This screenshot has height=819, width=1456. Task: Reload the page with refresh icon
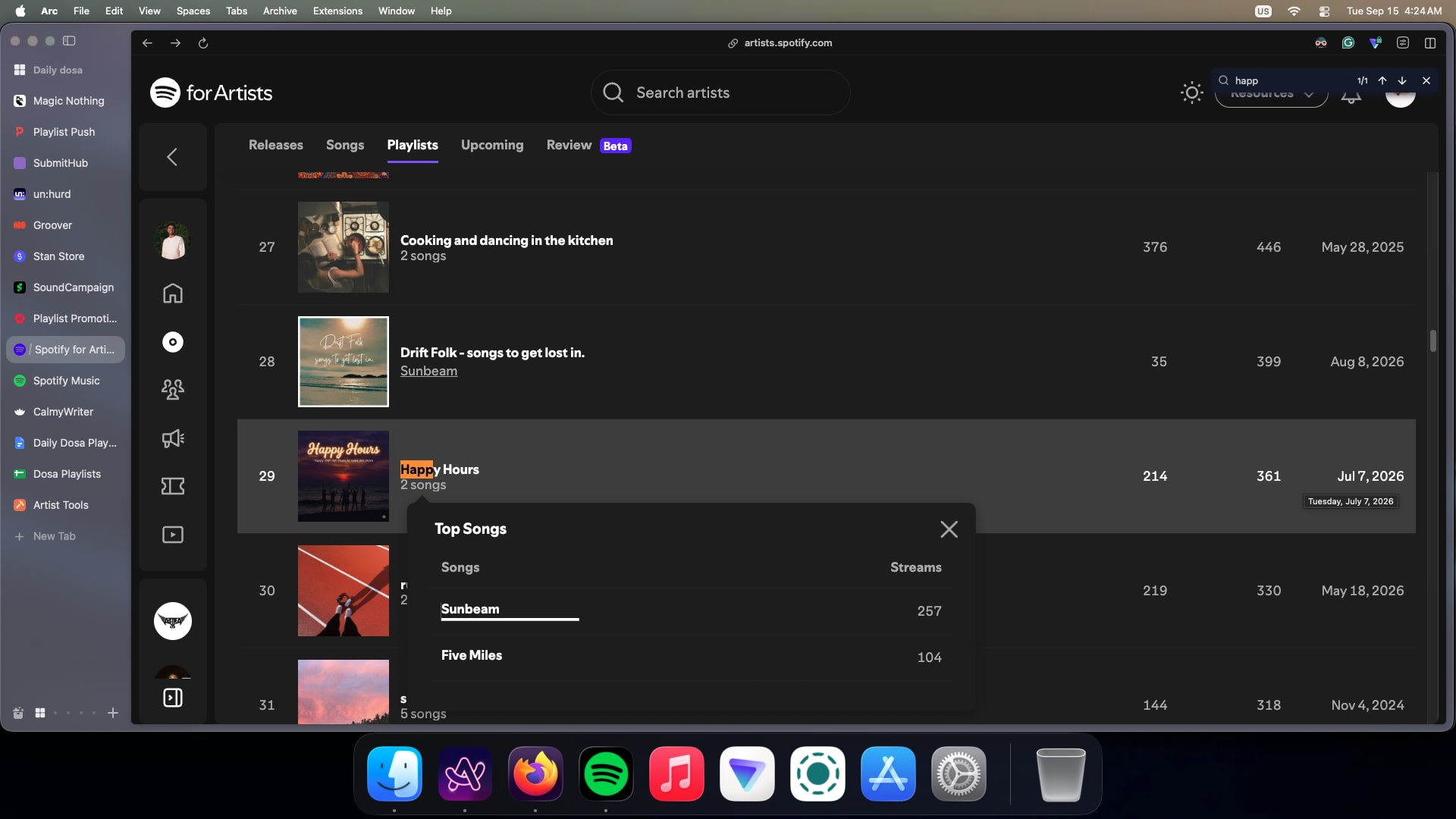point(203,43)
